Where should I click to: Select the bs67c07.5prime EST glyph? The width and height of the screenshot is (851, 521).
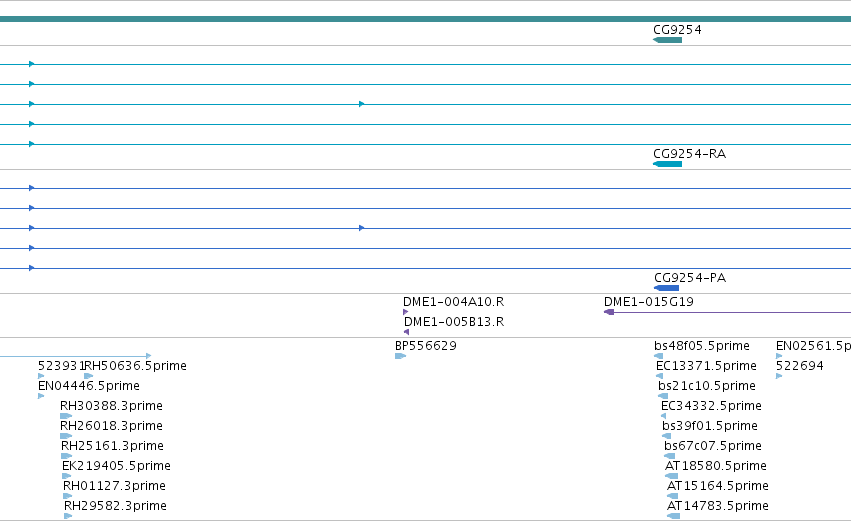670,456
